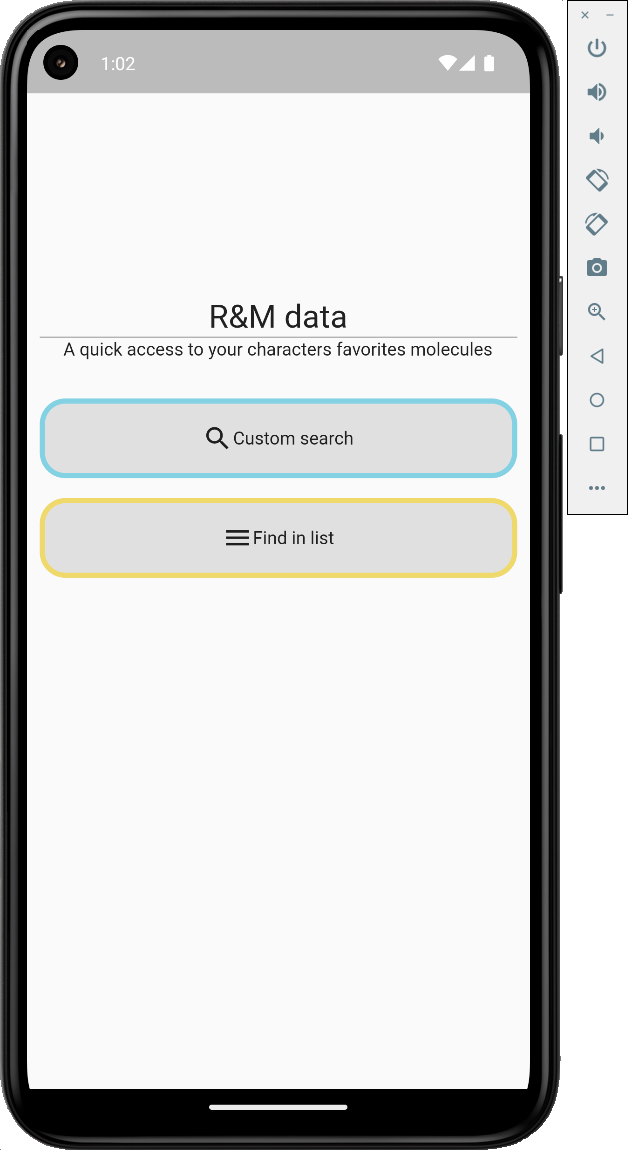The width and height of the screenshot is (628, 1151).
Task: Open the Find in list button
Action: tap(279, 538)
